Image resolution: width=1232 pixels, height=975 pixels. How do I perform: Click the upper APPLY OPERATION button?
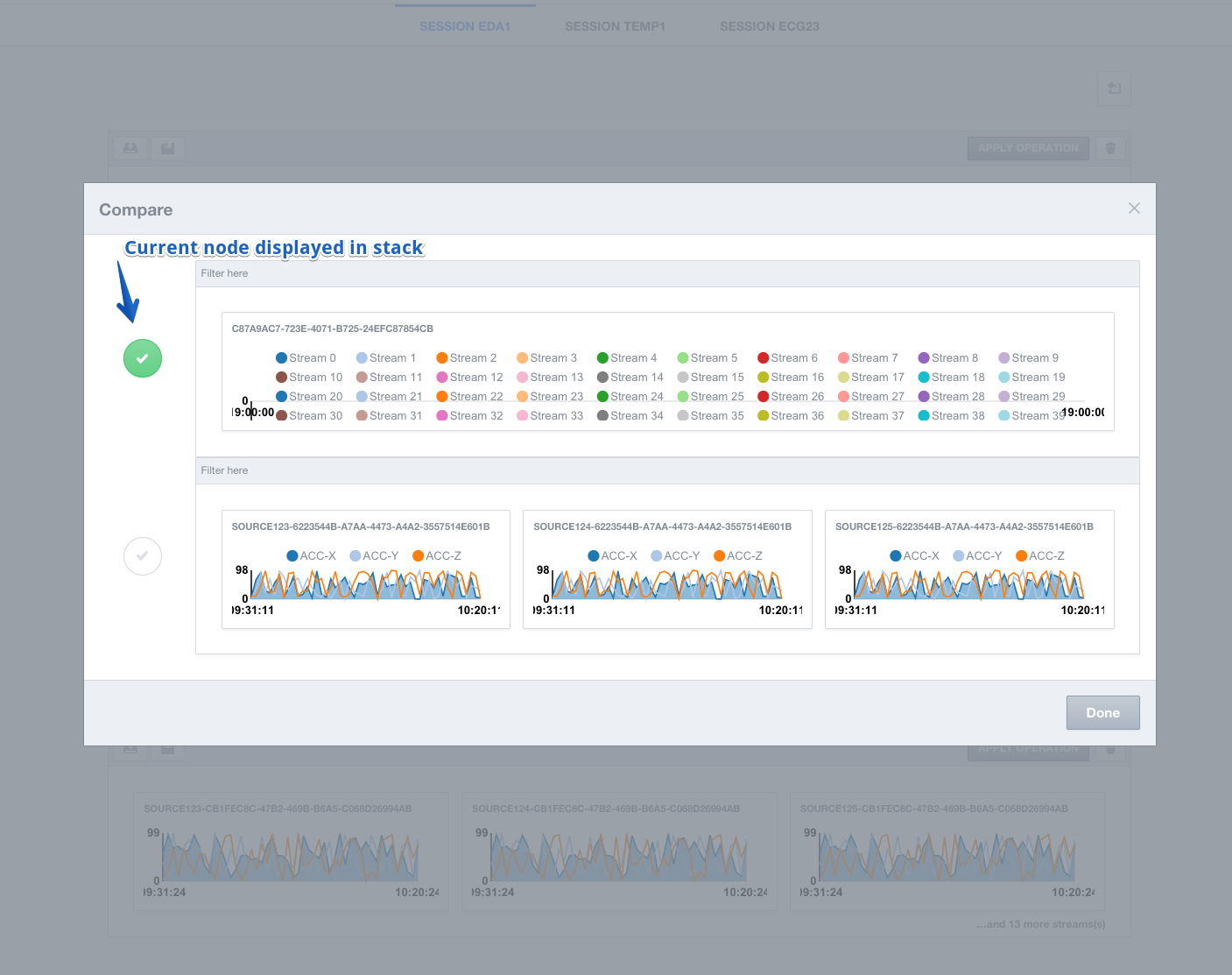pos(1028,148)
